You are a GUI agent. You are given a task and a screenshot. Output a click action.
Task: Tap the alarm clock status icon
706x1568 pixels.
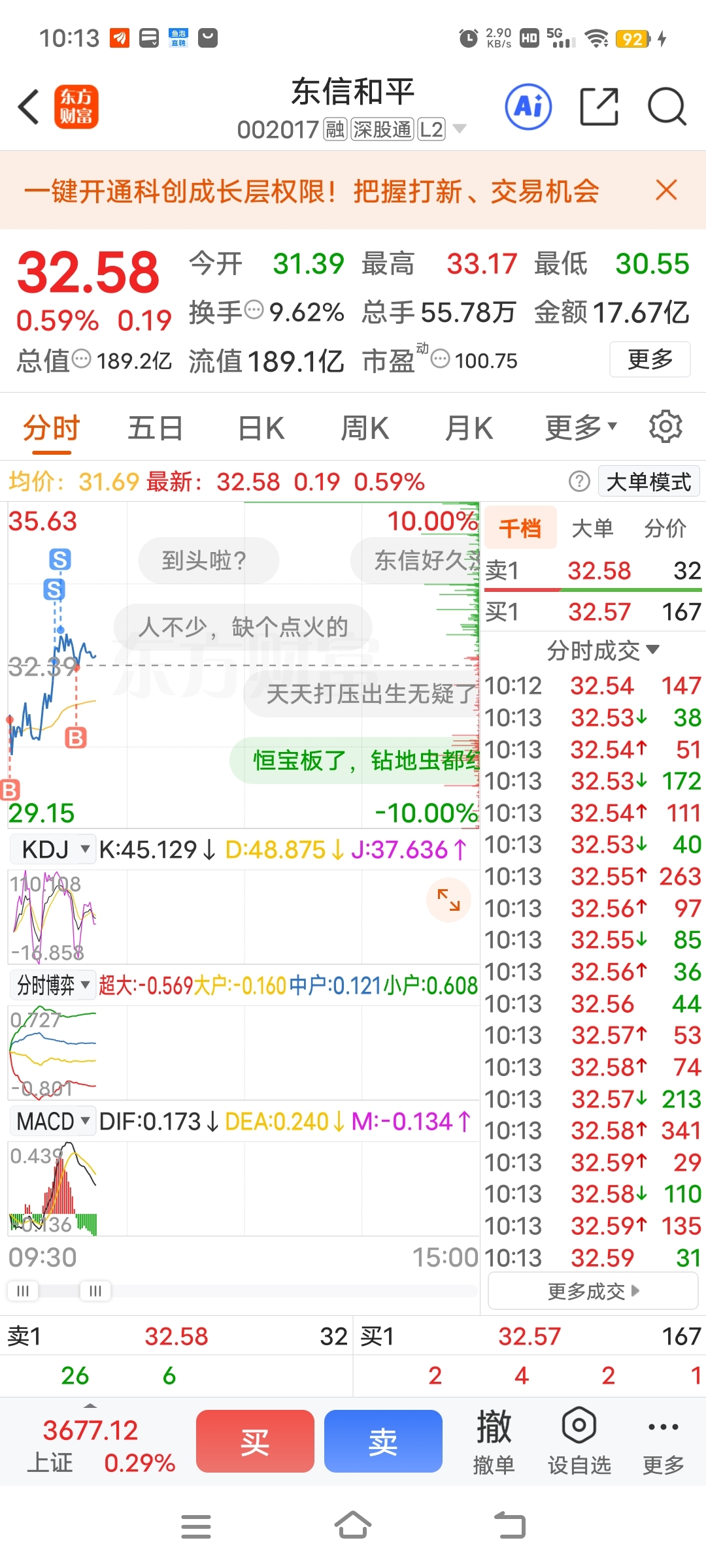tap(468, 39)
